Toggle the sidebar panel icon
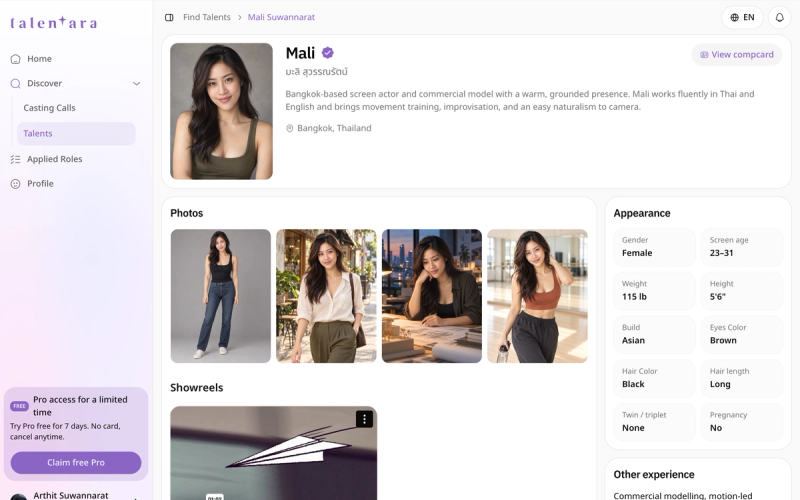This screenshot has height=500, width=800. 169,17
